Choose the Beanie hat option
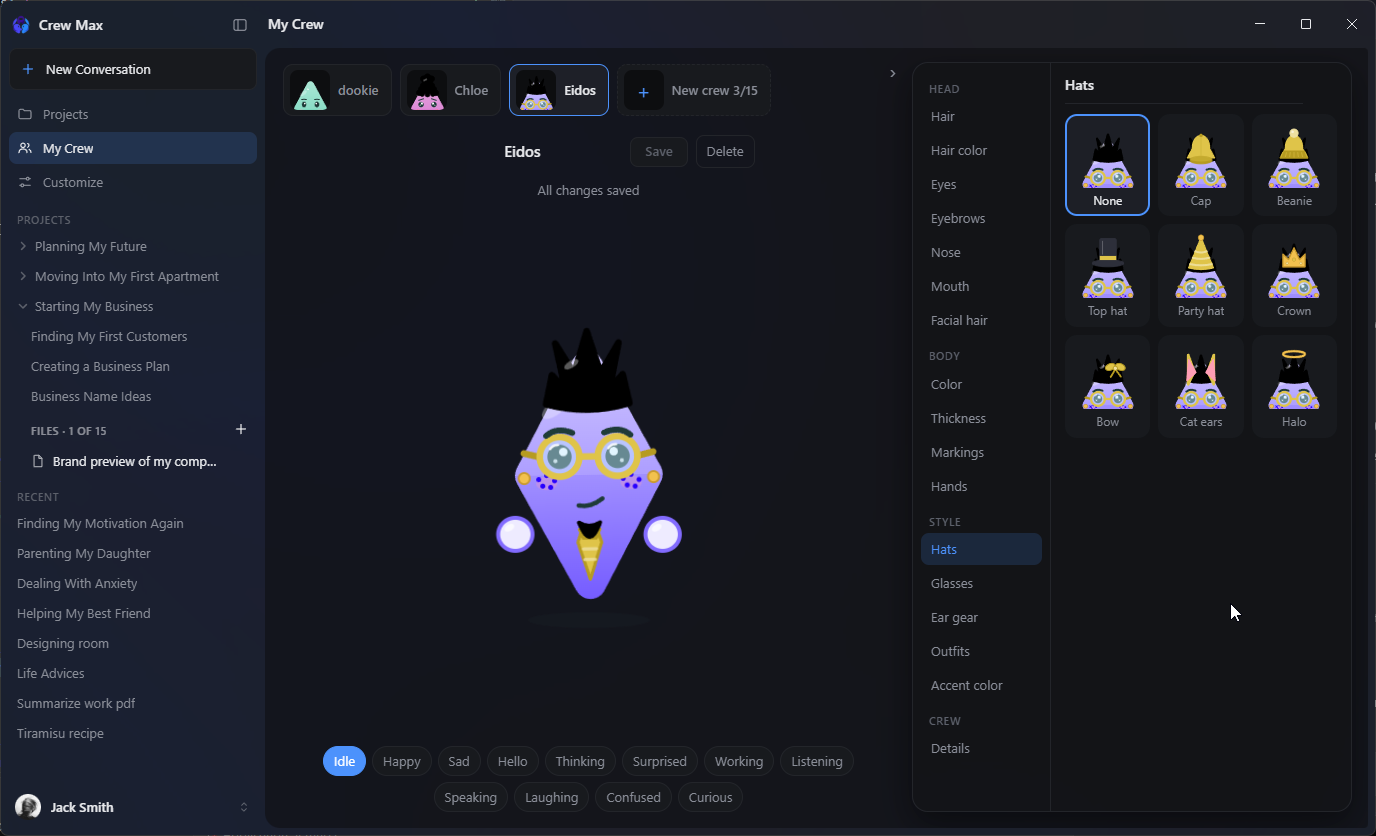1376x836 pixels. point(1294,164)
